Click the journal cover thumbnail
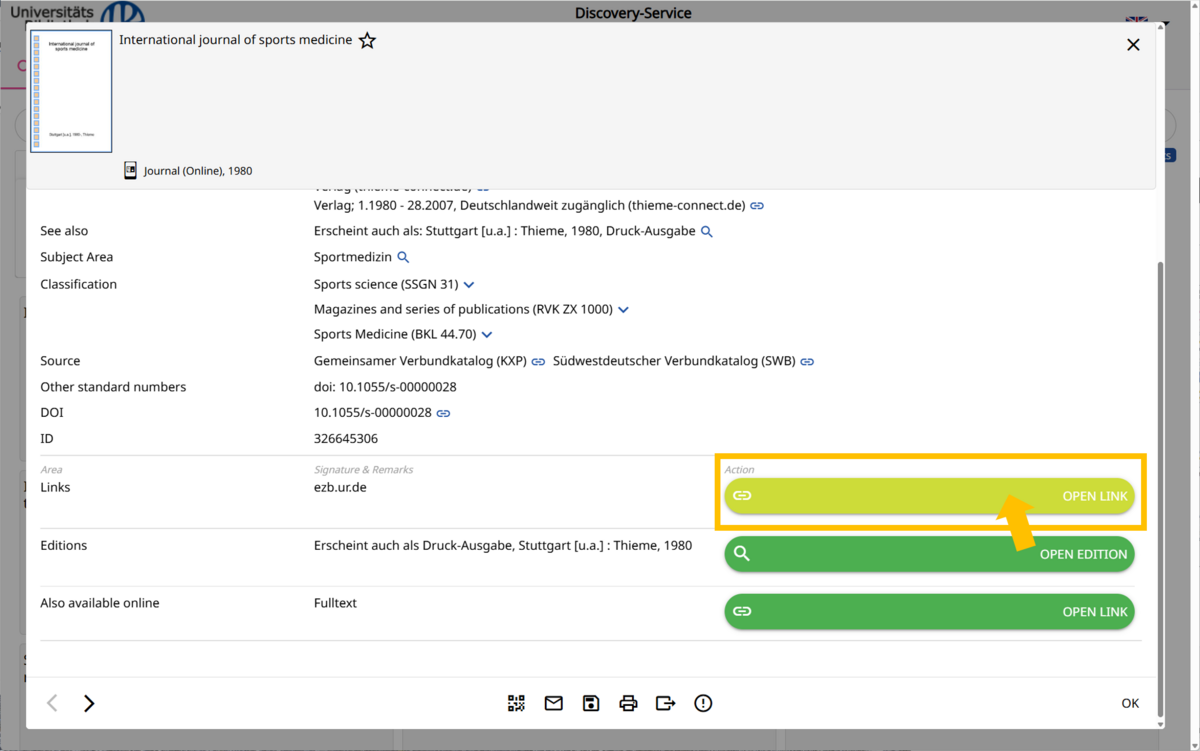 tap(71, 92)
